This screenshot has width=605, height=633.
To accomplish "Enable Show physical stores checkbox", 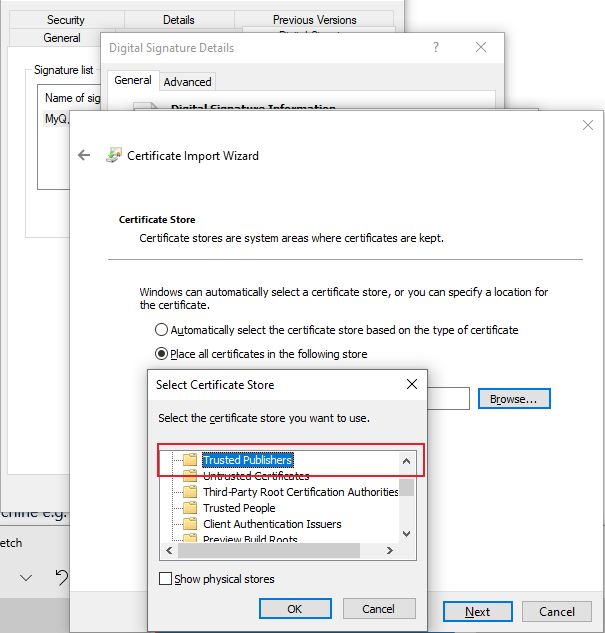I will click(x=165, y=579).
